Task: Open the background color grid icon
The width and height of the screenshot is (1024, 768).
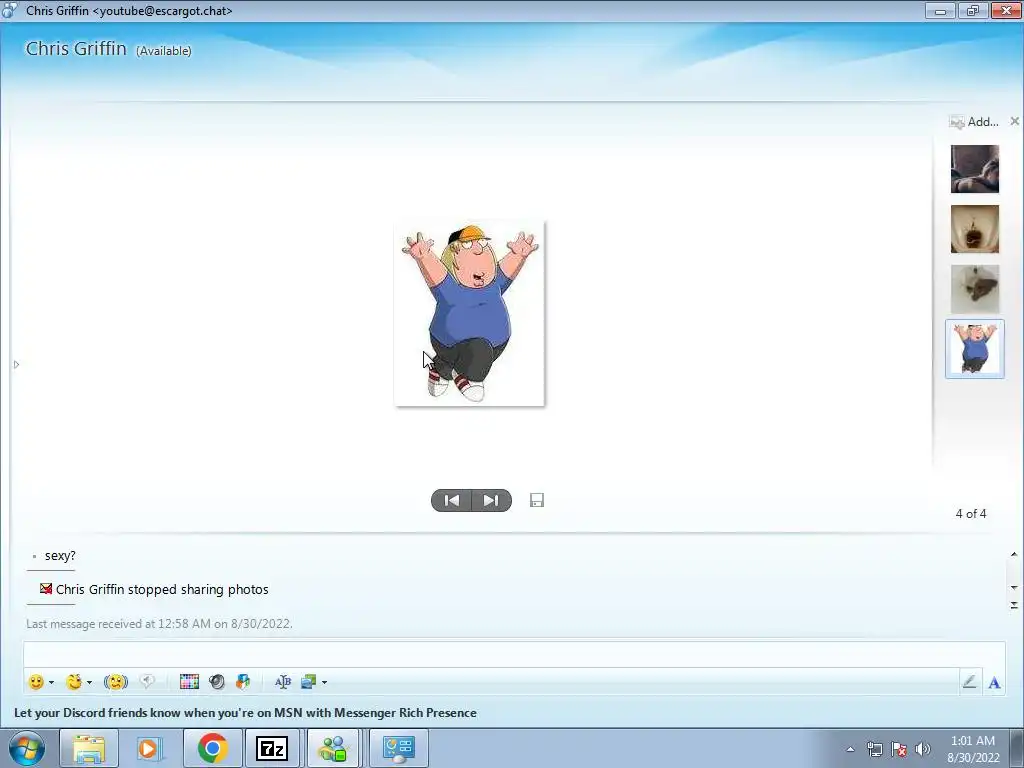Action: [x=189, y=682]
